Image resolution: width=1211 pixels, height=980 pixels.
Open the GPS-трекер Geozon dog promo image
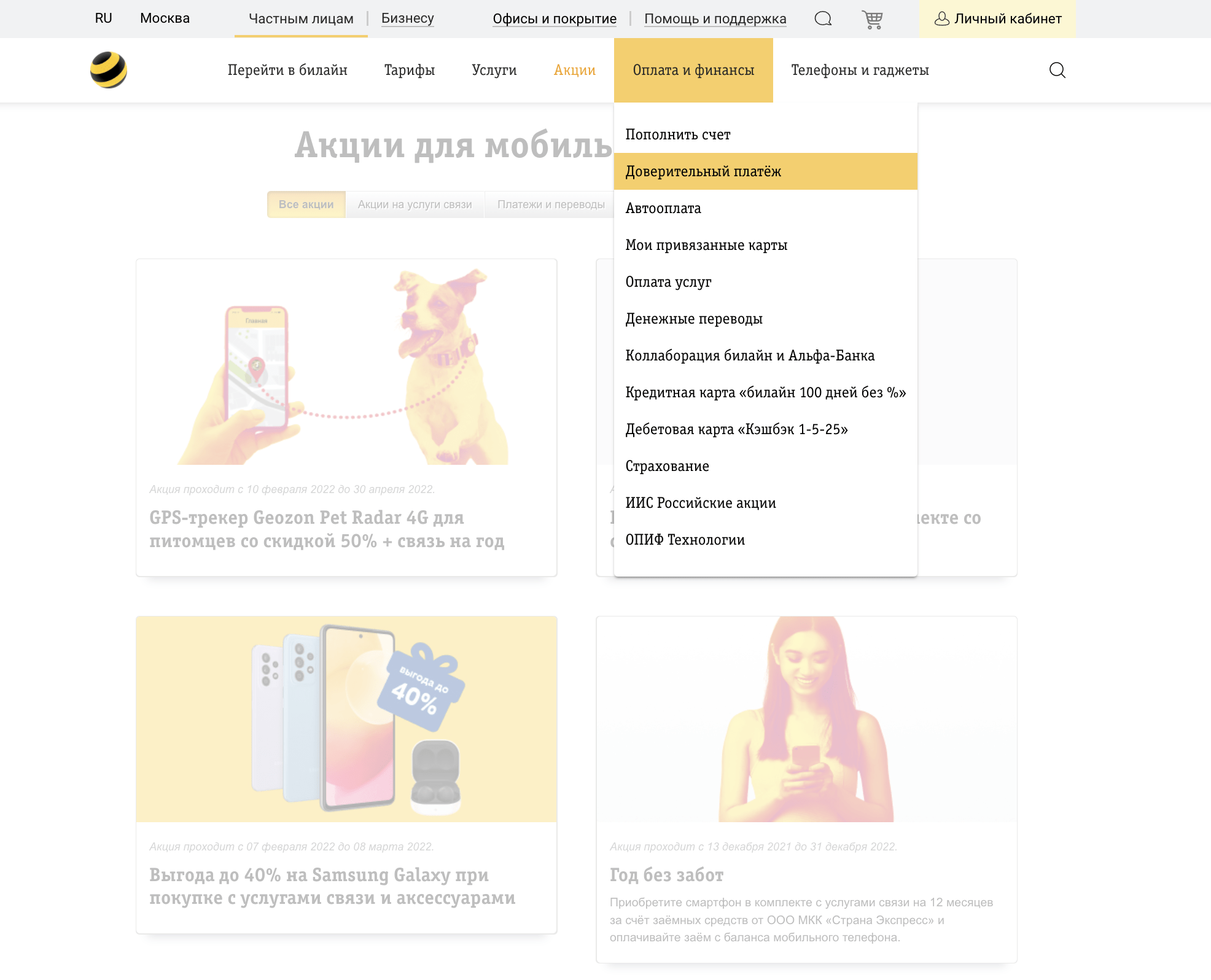[x=346, y=362]
